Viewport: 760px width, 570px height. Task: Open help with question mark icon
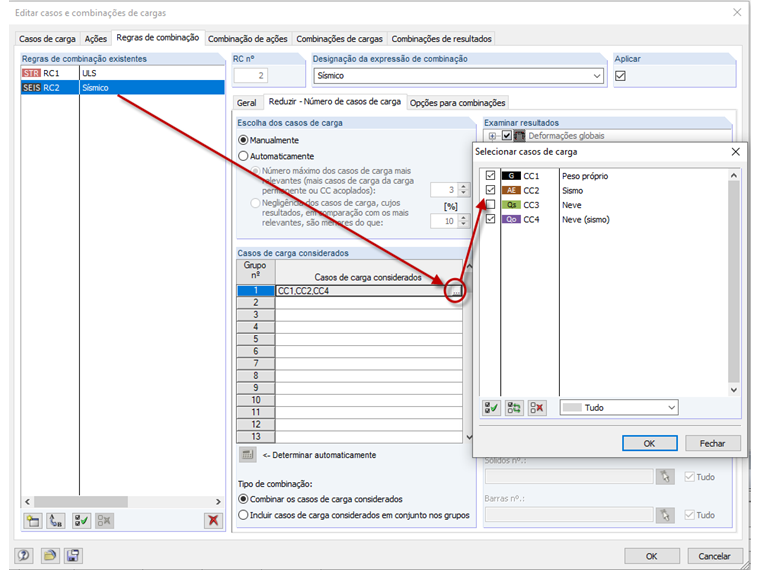[24, 555]
